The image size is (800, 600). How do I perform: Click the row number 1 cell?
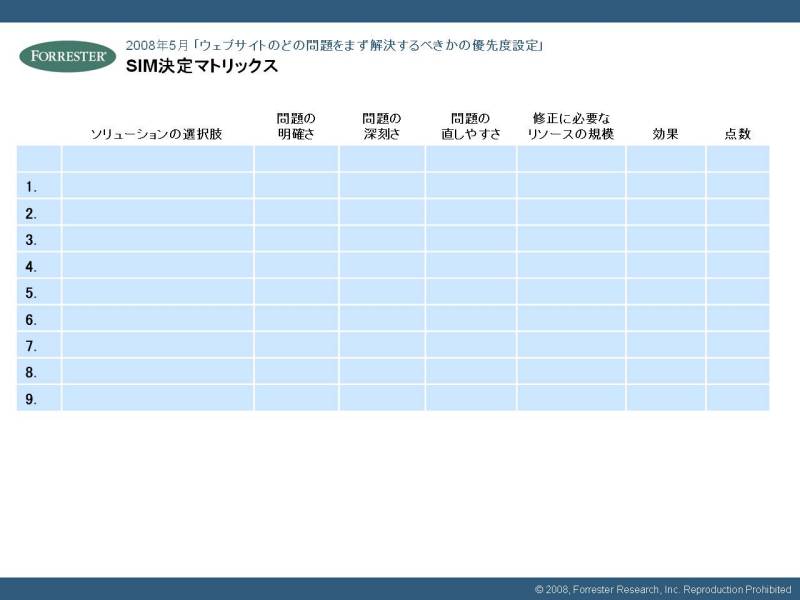point(39,186)
